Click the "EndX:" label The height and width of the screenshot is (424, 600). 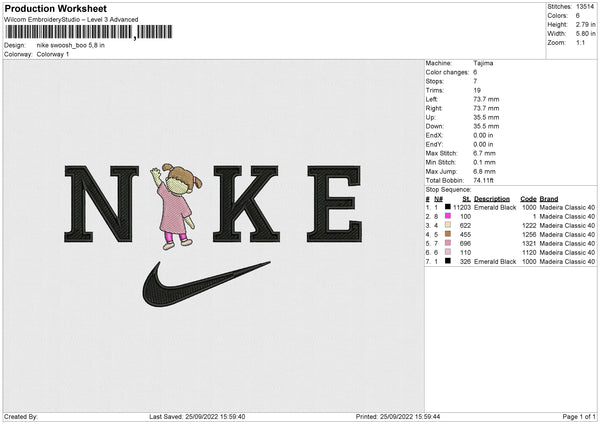[x=434, y=135]
